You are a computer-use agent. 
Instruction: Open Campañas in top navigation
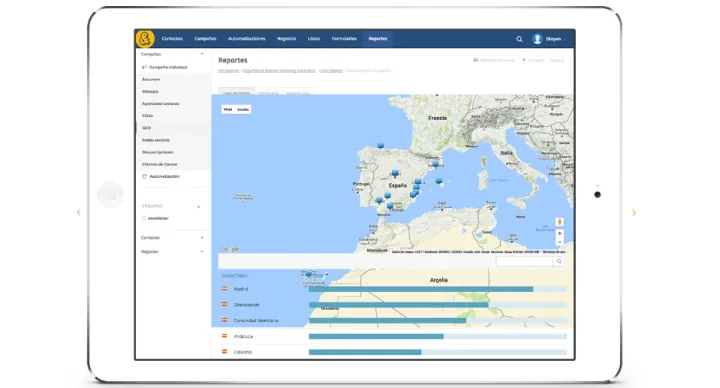point(205,39)
